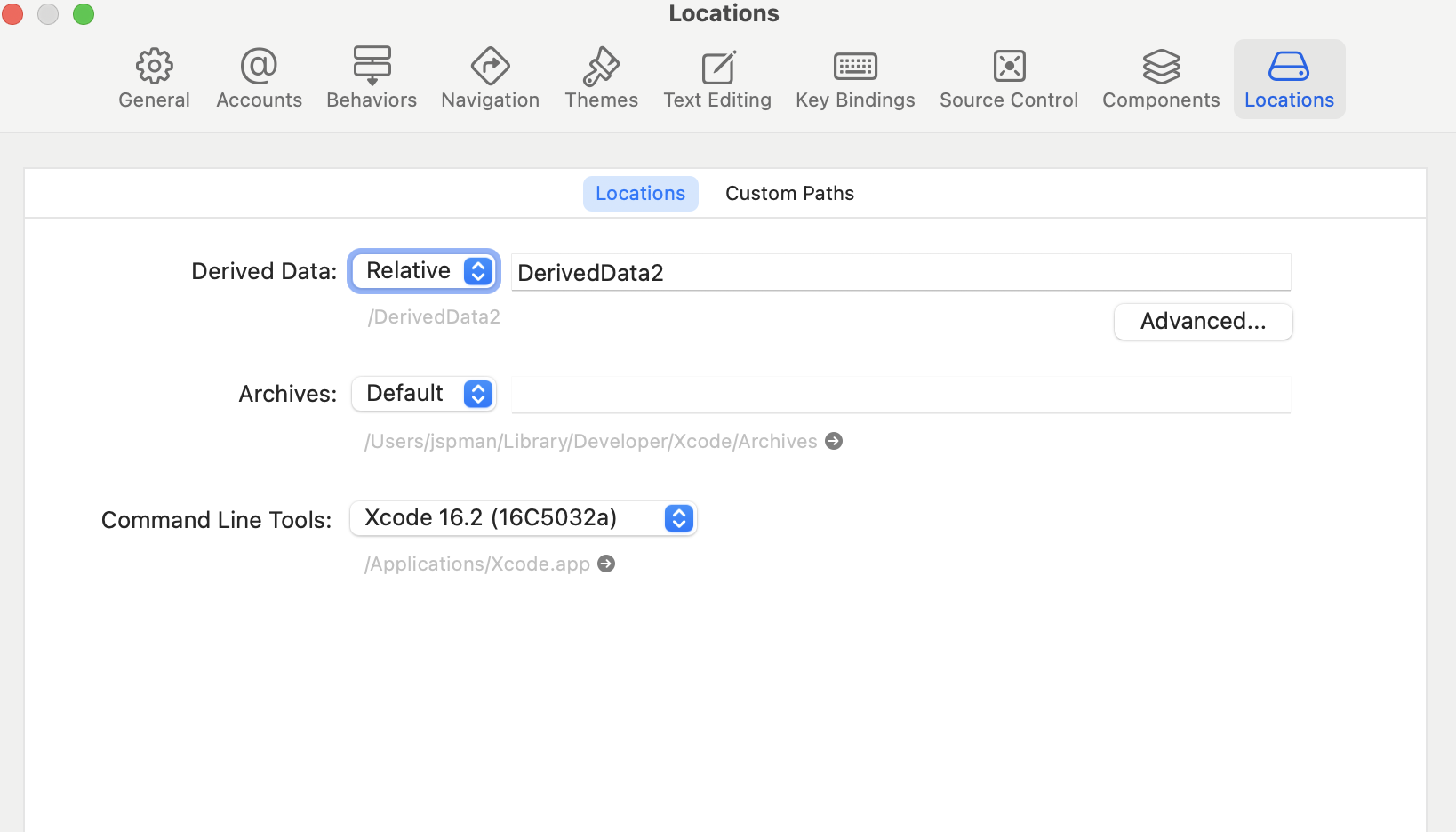Image resolution: width=1456 pixels, height=832 pixels.
Task: Click the /DerivedData2 path text
Action: pos(434,317)
